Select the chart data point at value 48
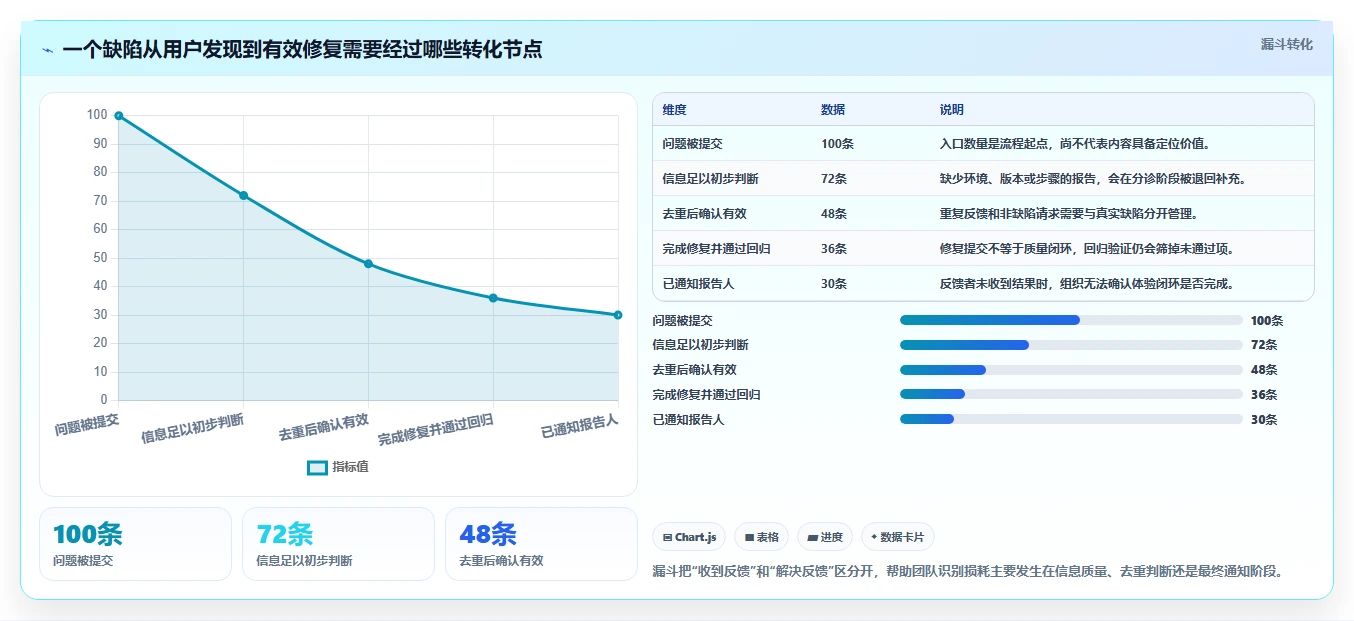Screen dimensions: 1354x621 click(368, 264)
